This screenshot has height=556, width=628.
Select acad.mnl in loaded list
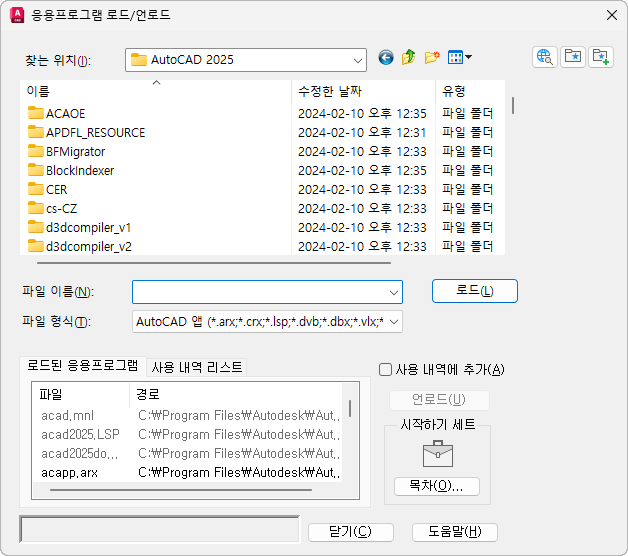(67, 415)
